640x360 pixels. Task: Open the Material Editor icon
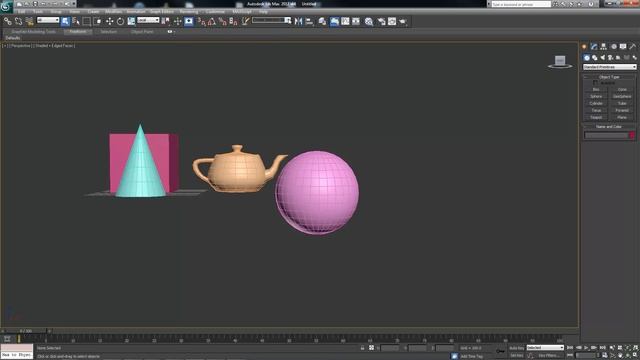[369, 21]
